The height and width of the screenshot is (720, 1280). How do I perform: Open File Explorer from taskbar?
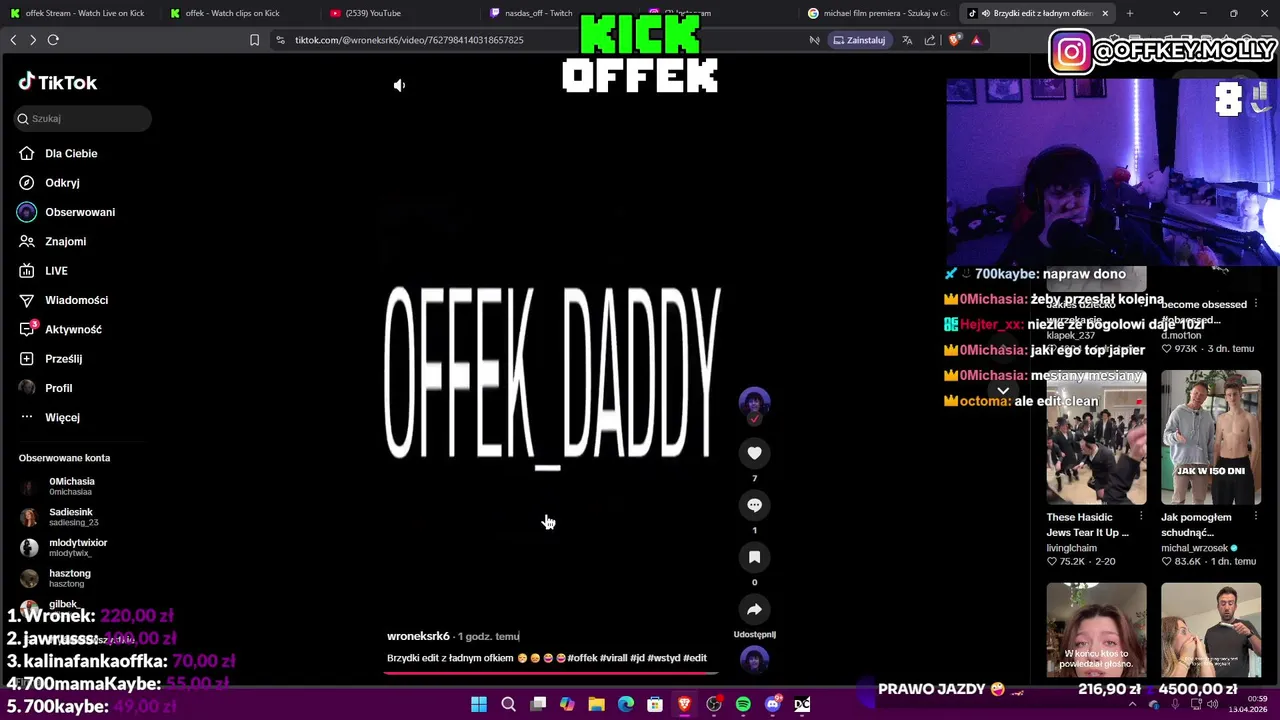pyautogui.click(x=596, y=704)
